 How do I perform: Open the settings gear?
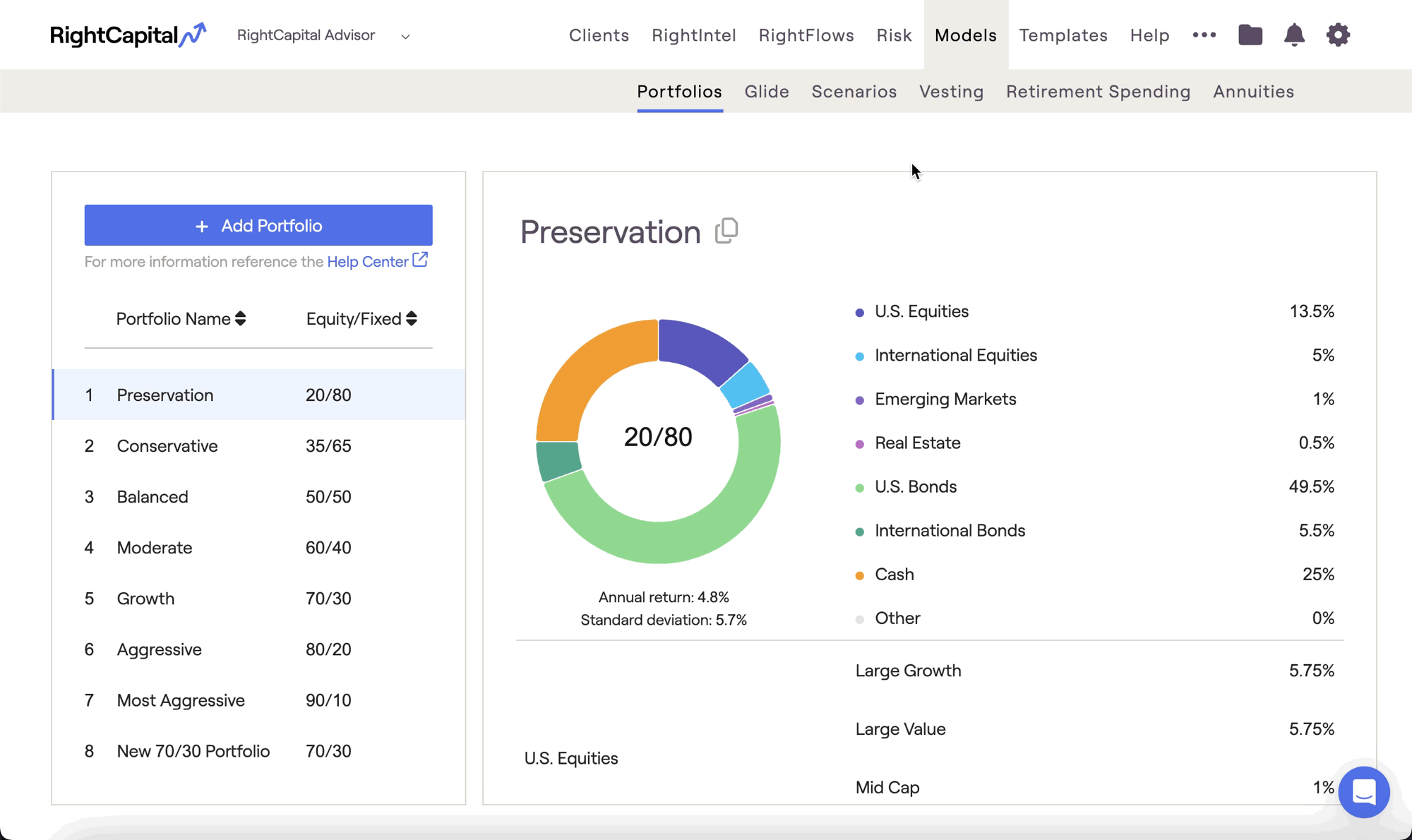click(x=1338, y=35)
